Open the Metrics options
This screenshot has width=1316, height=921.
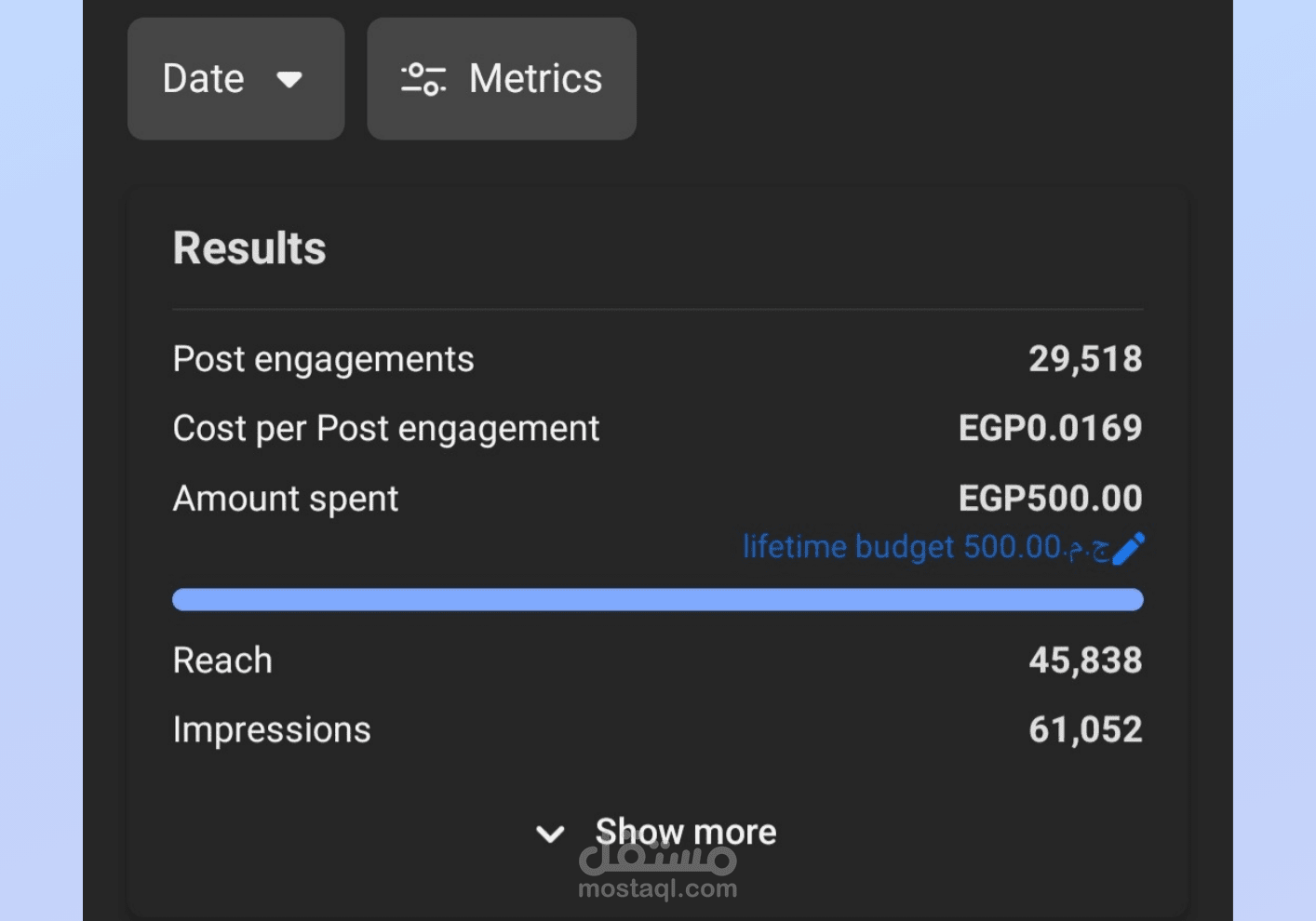coord(502,79)
